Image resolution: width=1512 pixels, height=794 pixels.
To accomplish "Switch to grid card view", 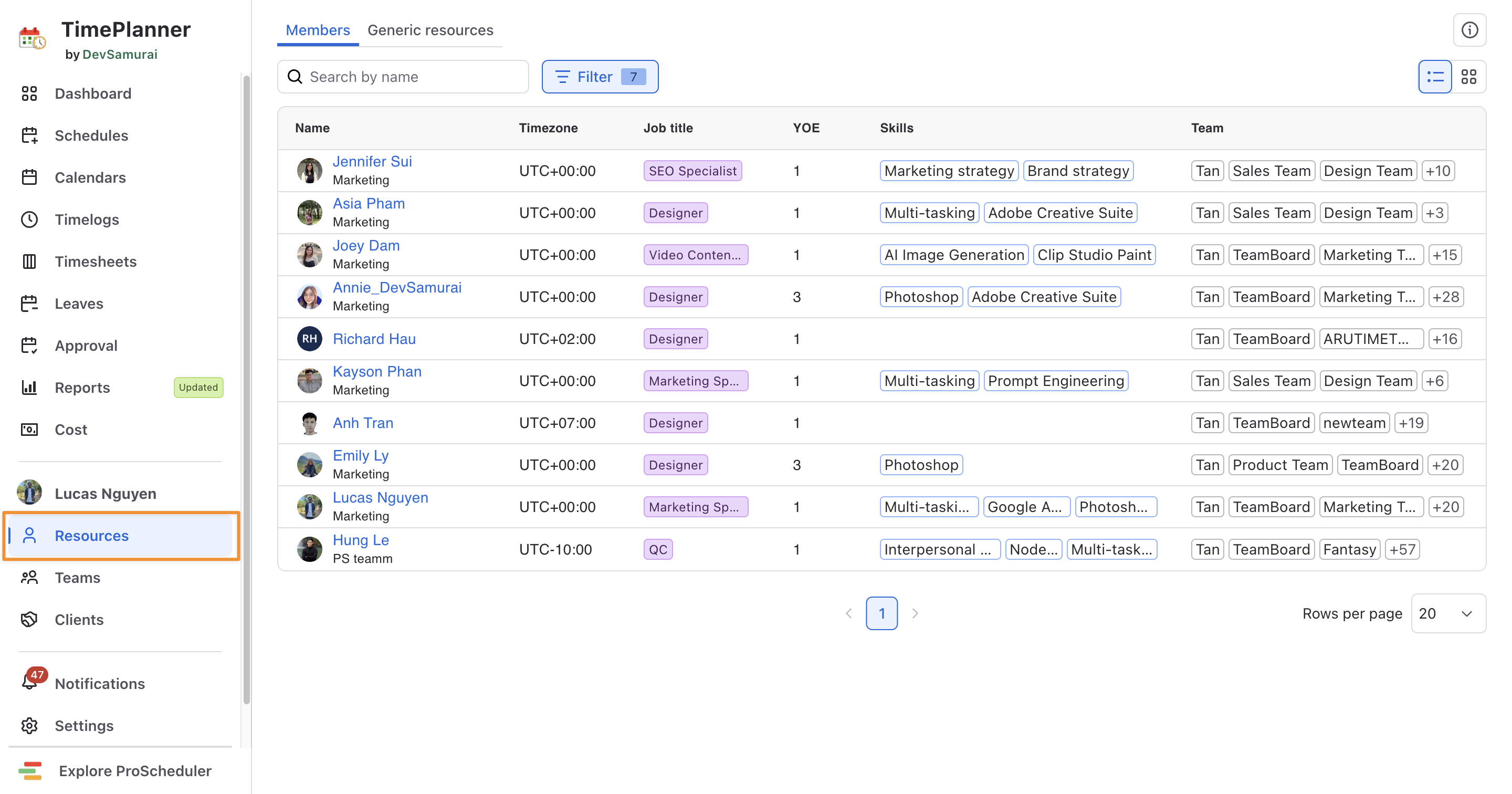I will 1468,77.
